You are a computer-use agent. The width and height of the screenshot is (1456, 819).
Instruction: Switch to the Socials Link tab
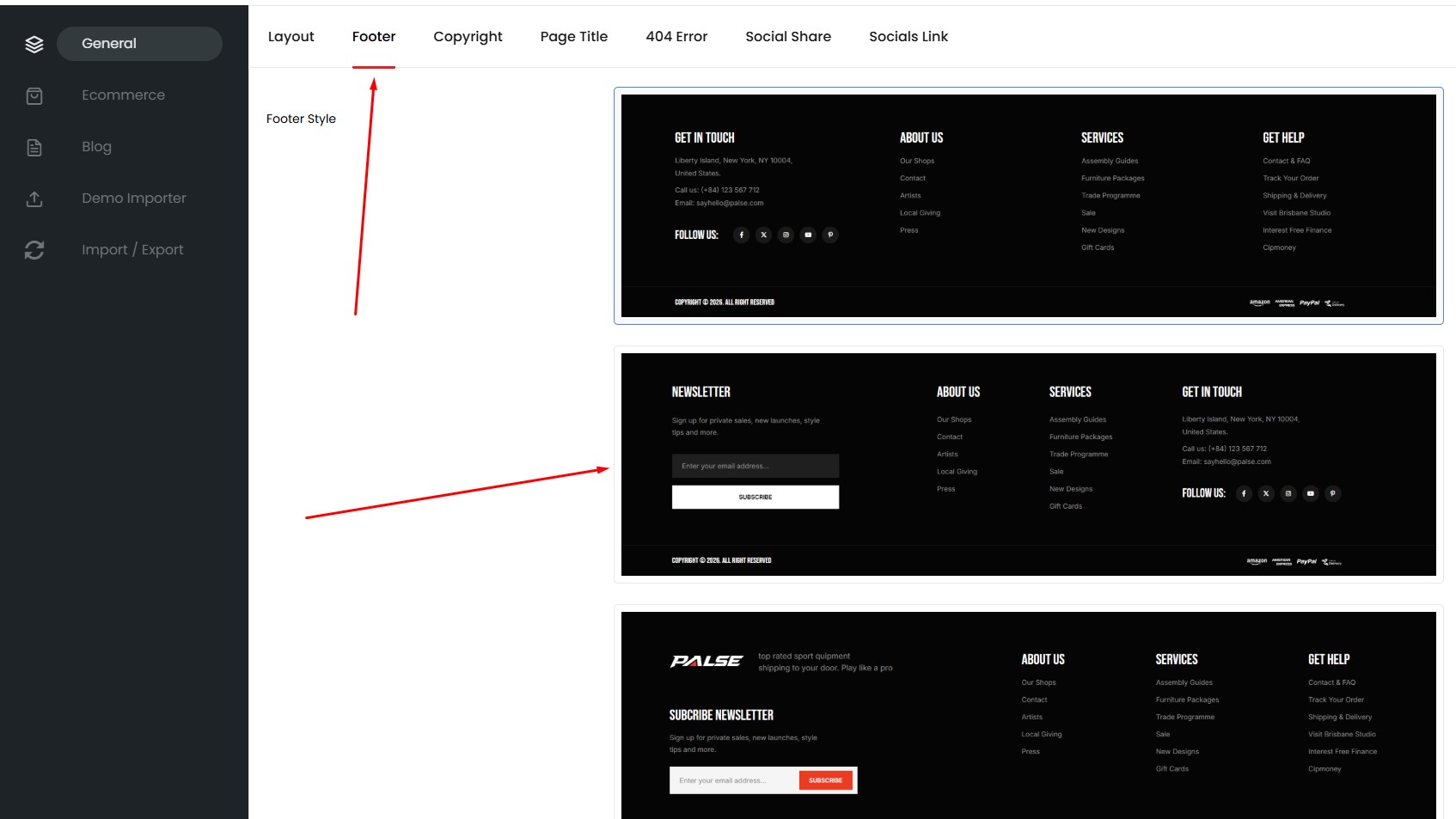pyautogui.click(x=908, y=37)
